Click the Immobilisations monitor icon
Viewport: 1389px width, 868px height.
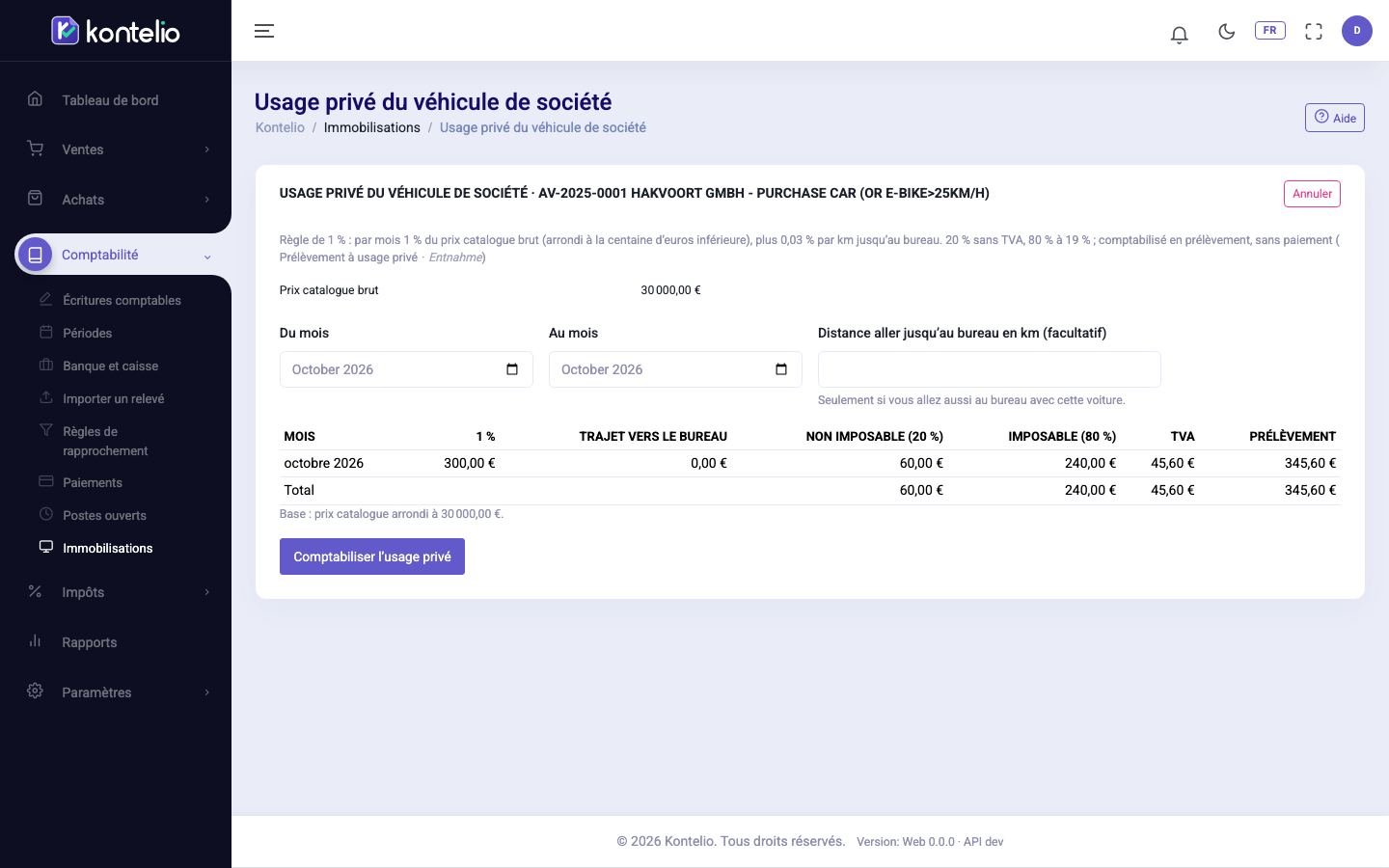45,547
